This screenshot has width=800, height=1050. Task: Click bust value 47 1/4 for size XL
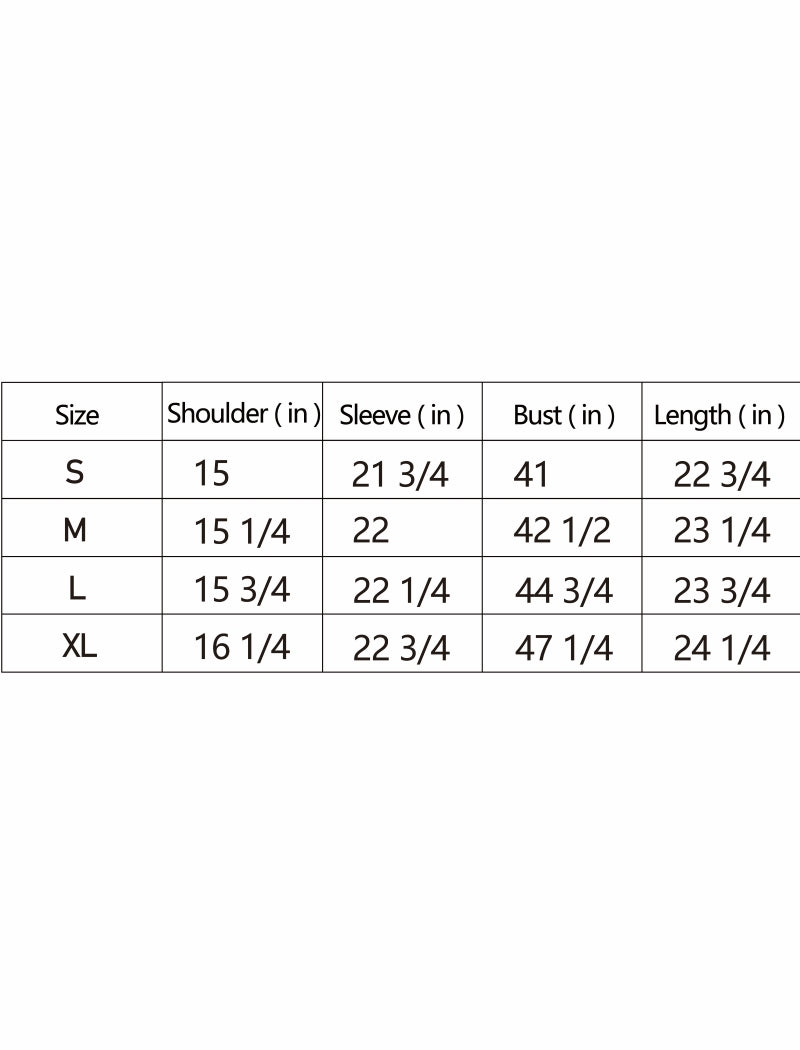coord(564,649)
